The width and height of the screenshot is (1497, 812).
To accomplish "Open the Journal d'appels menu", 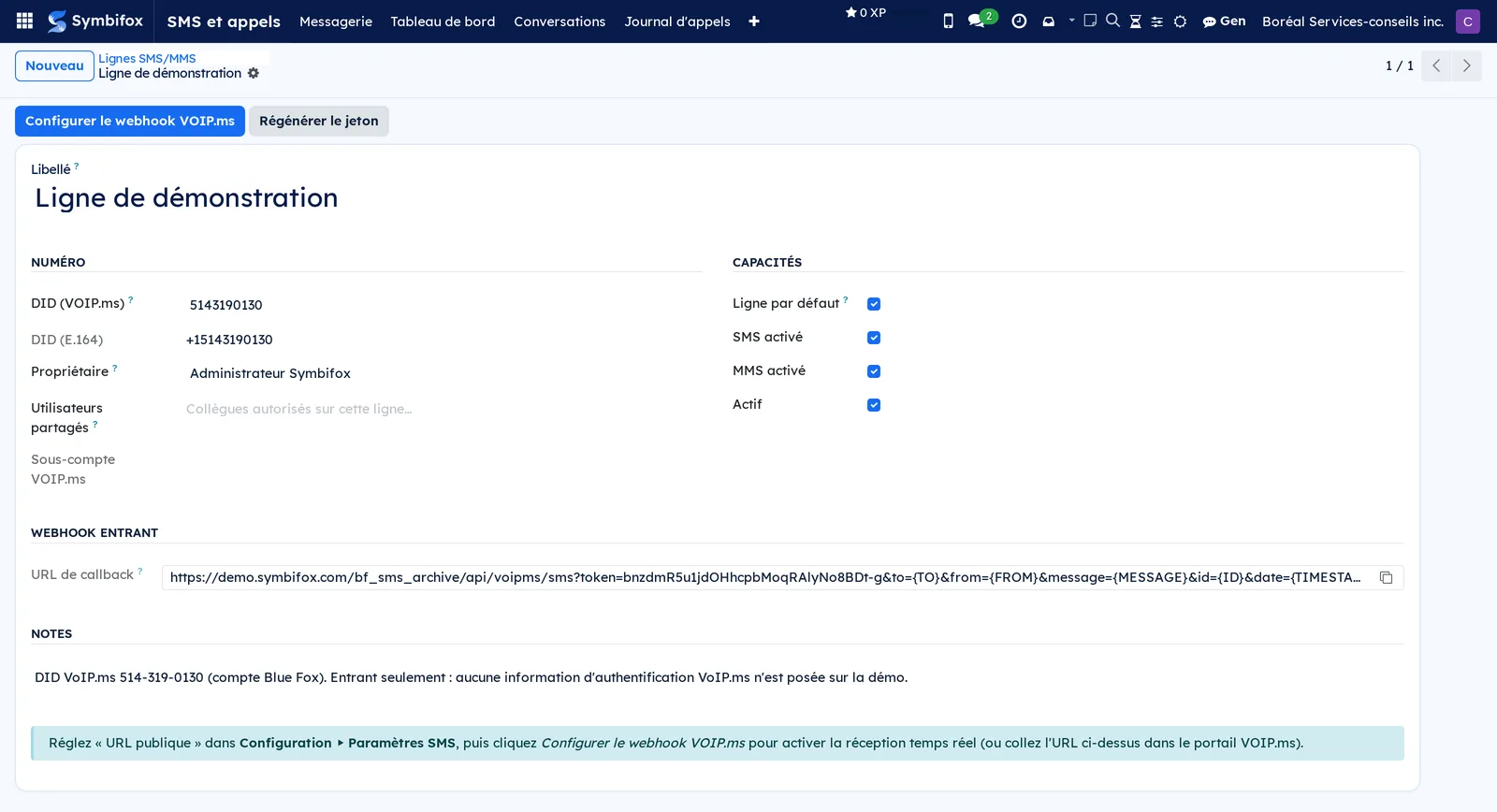I will 677,21.
